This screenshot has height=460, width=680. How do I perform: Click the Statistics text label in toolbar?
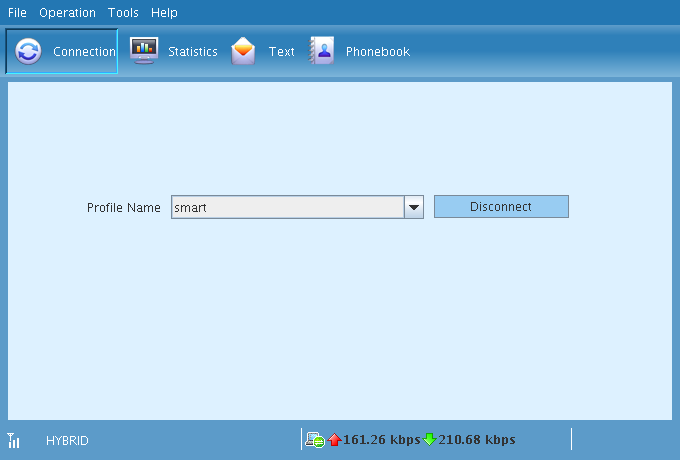pos(192,51)
